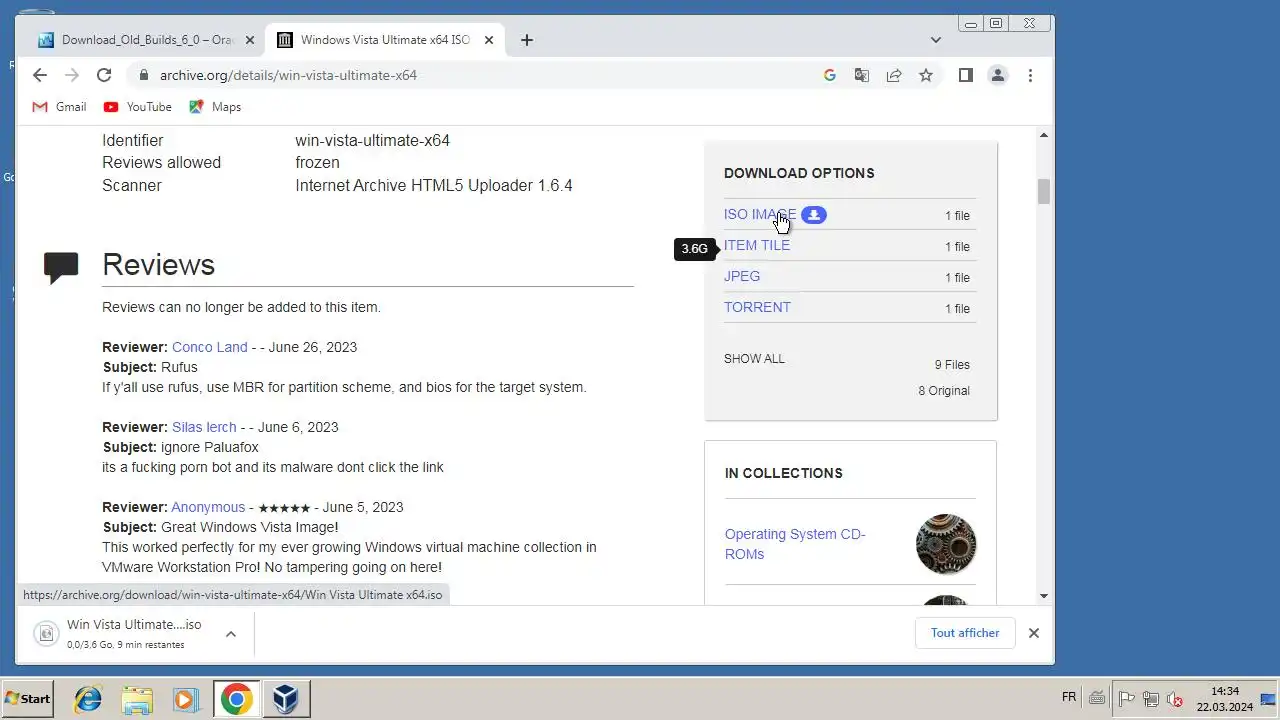The image size is (1280, 720).
Task: Download the ISO IMAGE file
Action: tap(760, 215)
